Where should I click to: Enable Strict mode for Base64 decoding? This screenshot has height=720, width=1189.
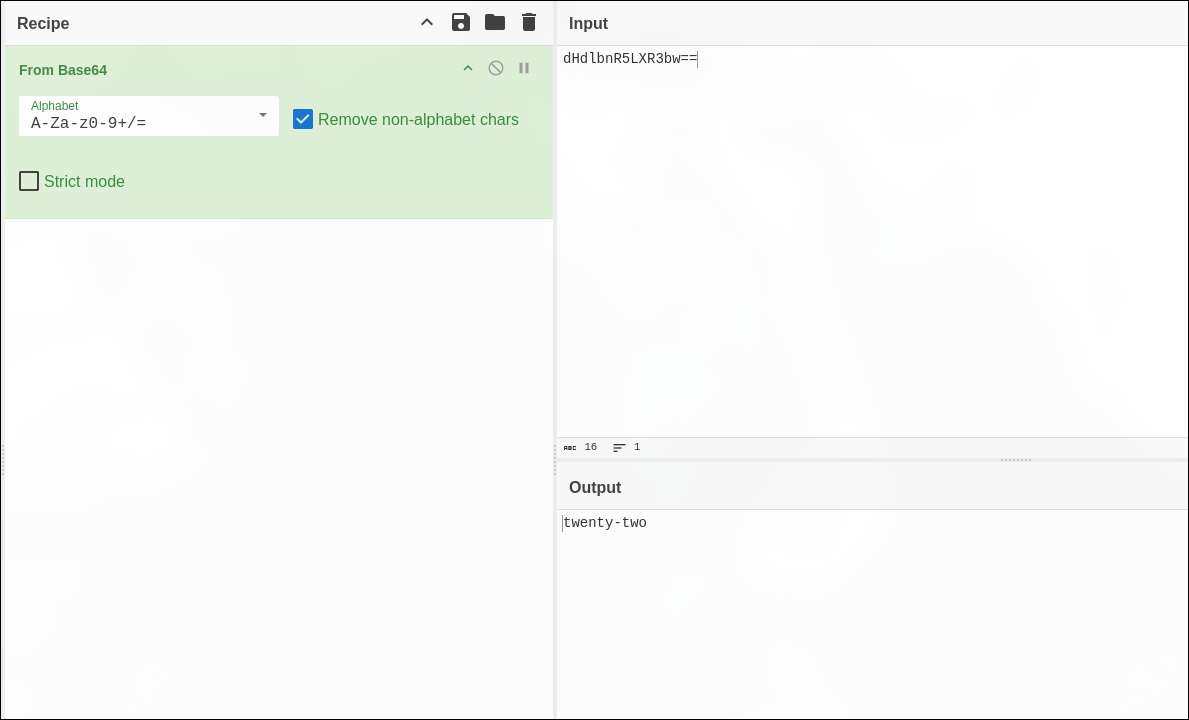click(28, 180)
